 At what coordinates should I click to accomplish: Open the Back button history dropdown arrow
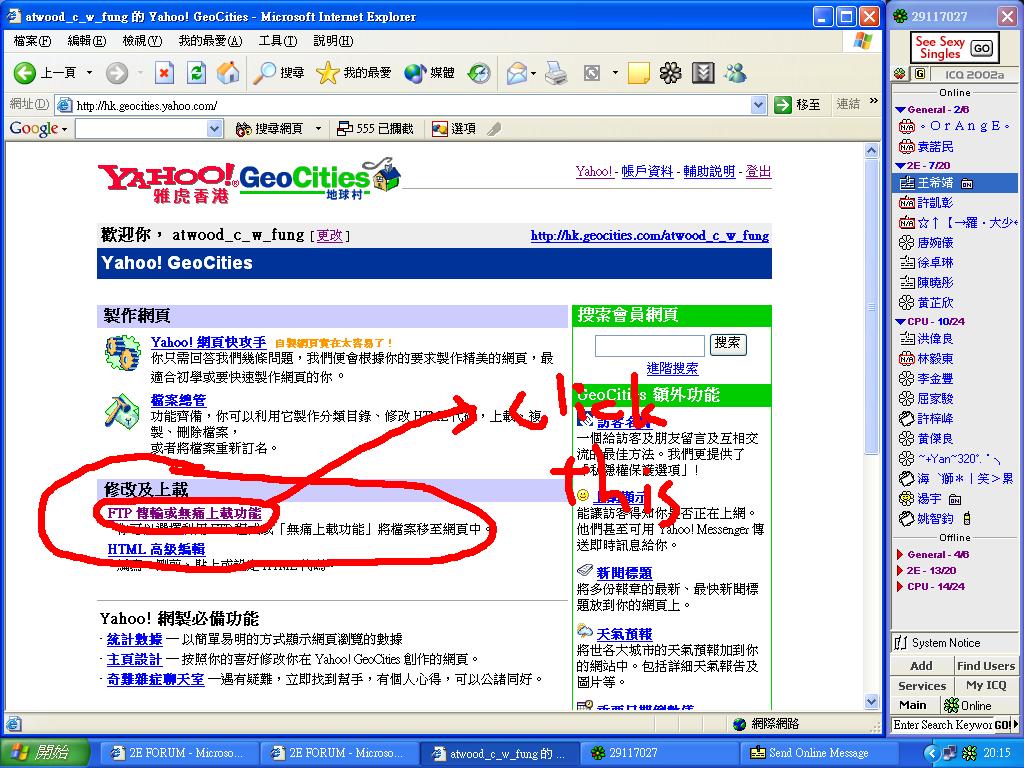(x=89, y=72)
